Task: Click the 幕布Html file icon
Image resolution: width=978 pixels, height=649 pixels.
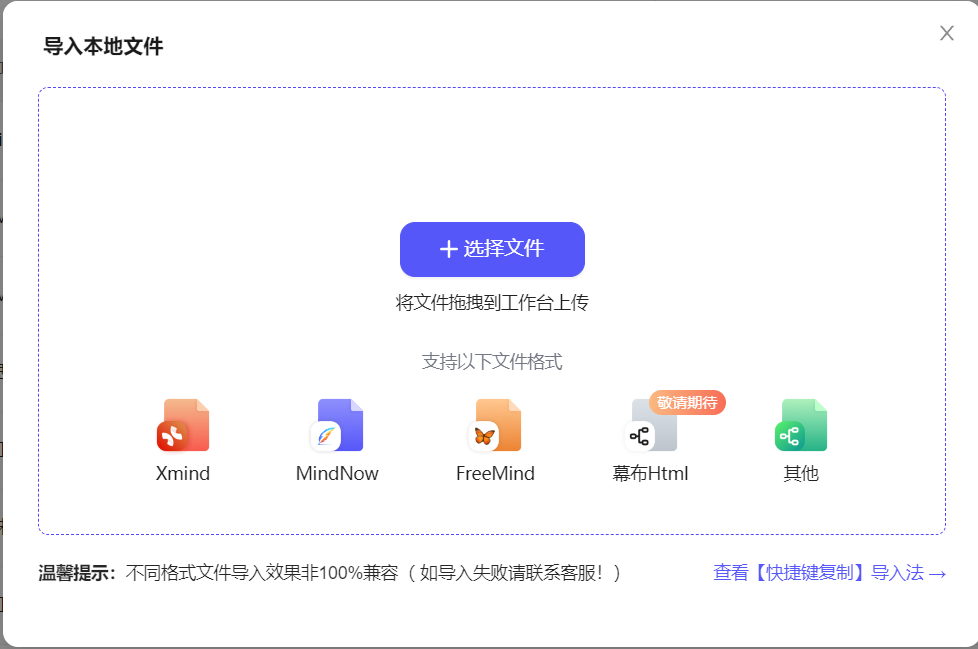Action: (650, 428)
